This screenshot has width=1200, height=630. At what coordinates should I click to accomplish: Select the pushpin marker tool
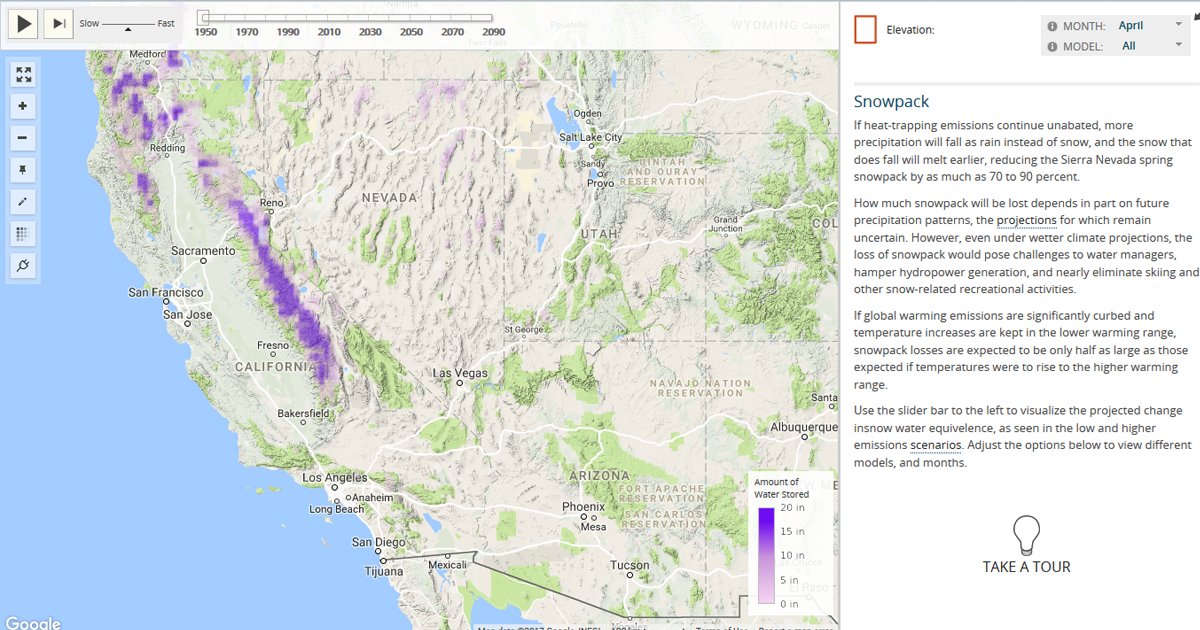[23, 169]
